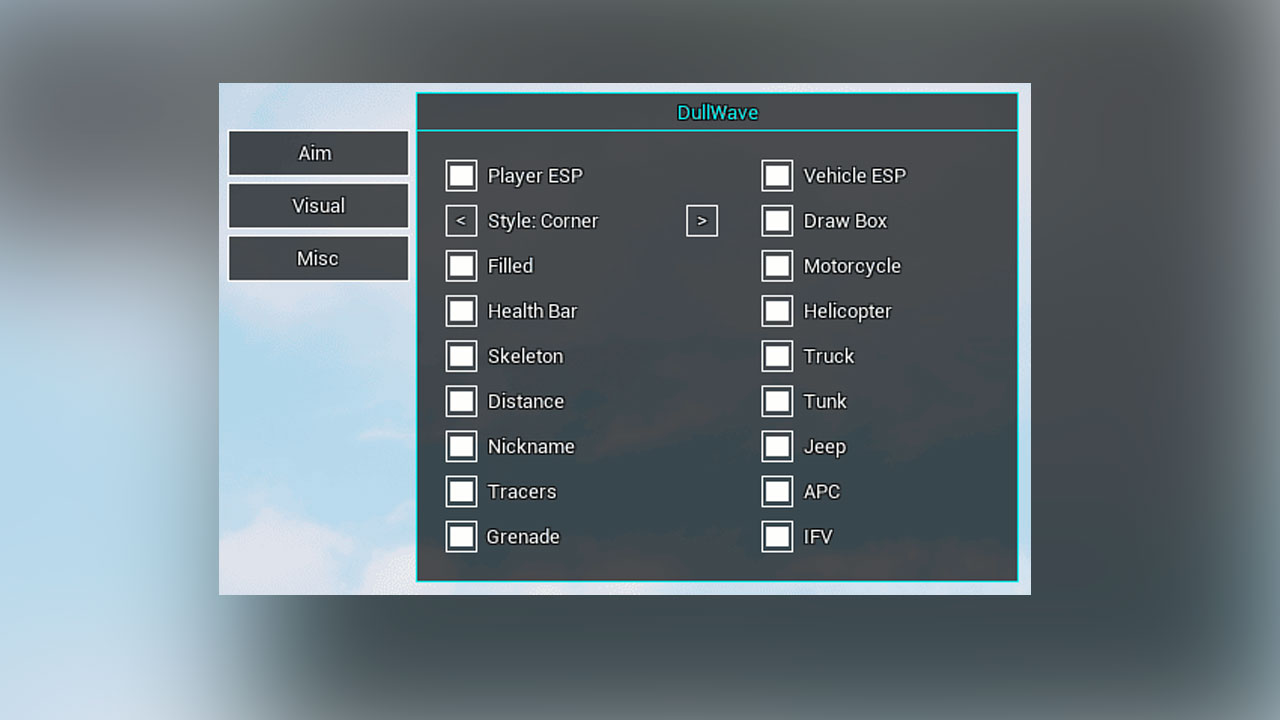Enable the Truck checkbox

click(777, 356)
